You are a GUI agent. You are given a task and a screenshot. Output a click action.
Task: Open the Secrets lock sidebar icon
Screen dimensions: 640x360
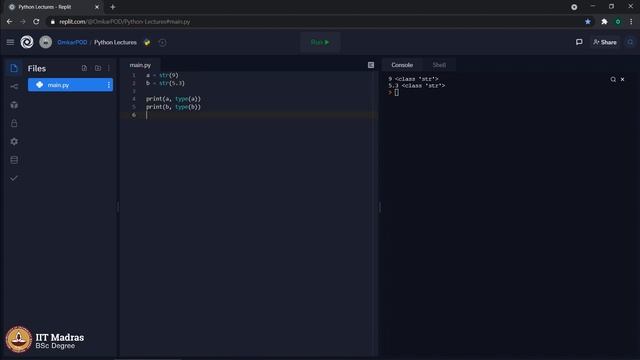click(x=14, y=123)
